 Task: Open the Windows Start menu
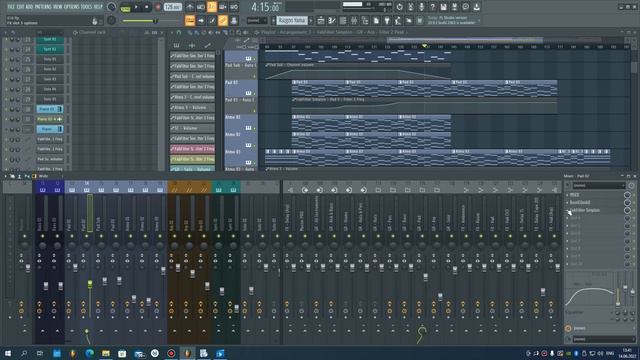(x=8, y=353)
